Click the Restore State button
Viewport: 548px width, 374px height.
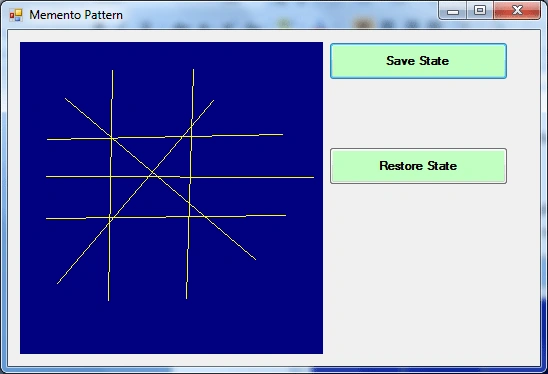click(x=418, y=166)
